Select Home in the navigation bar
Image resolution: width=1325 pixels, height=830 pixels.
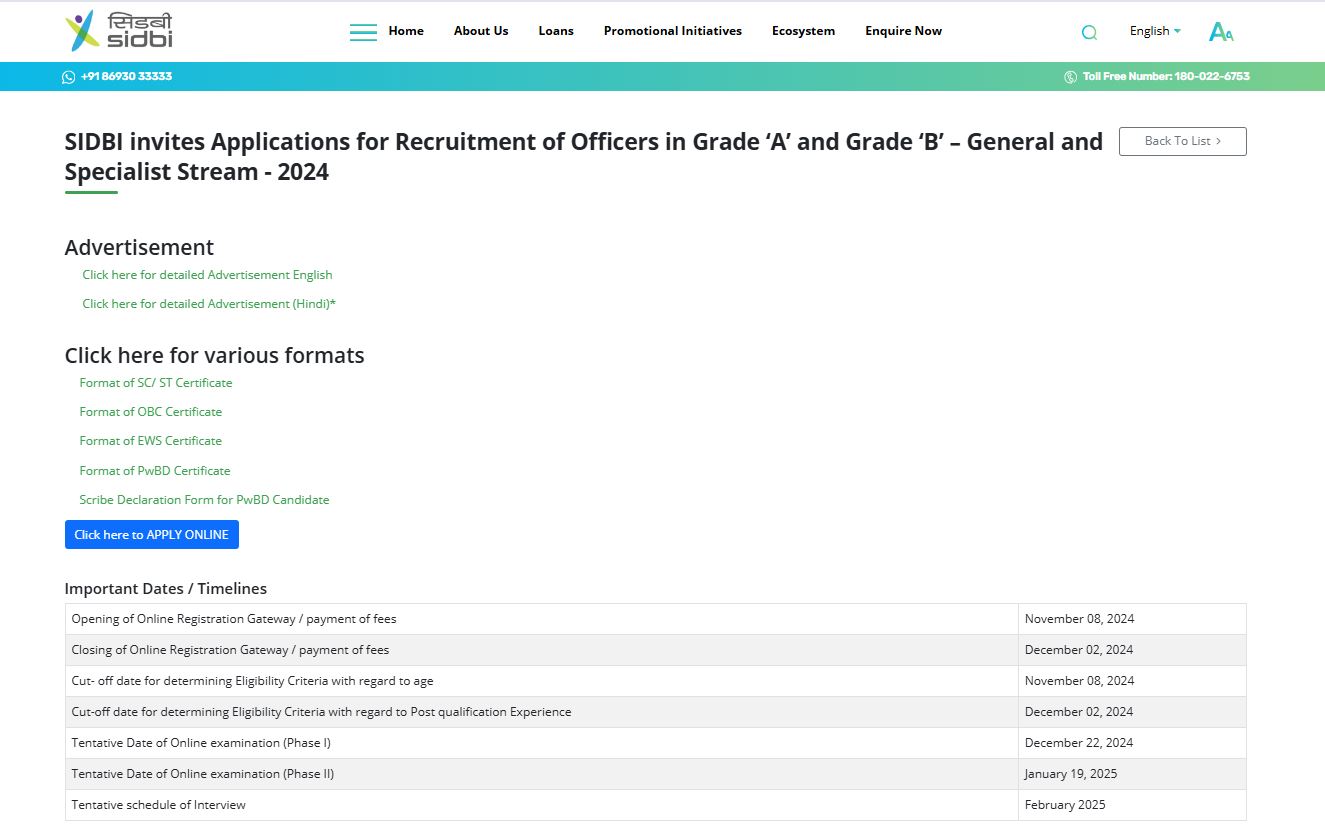point(405,31)
